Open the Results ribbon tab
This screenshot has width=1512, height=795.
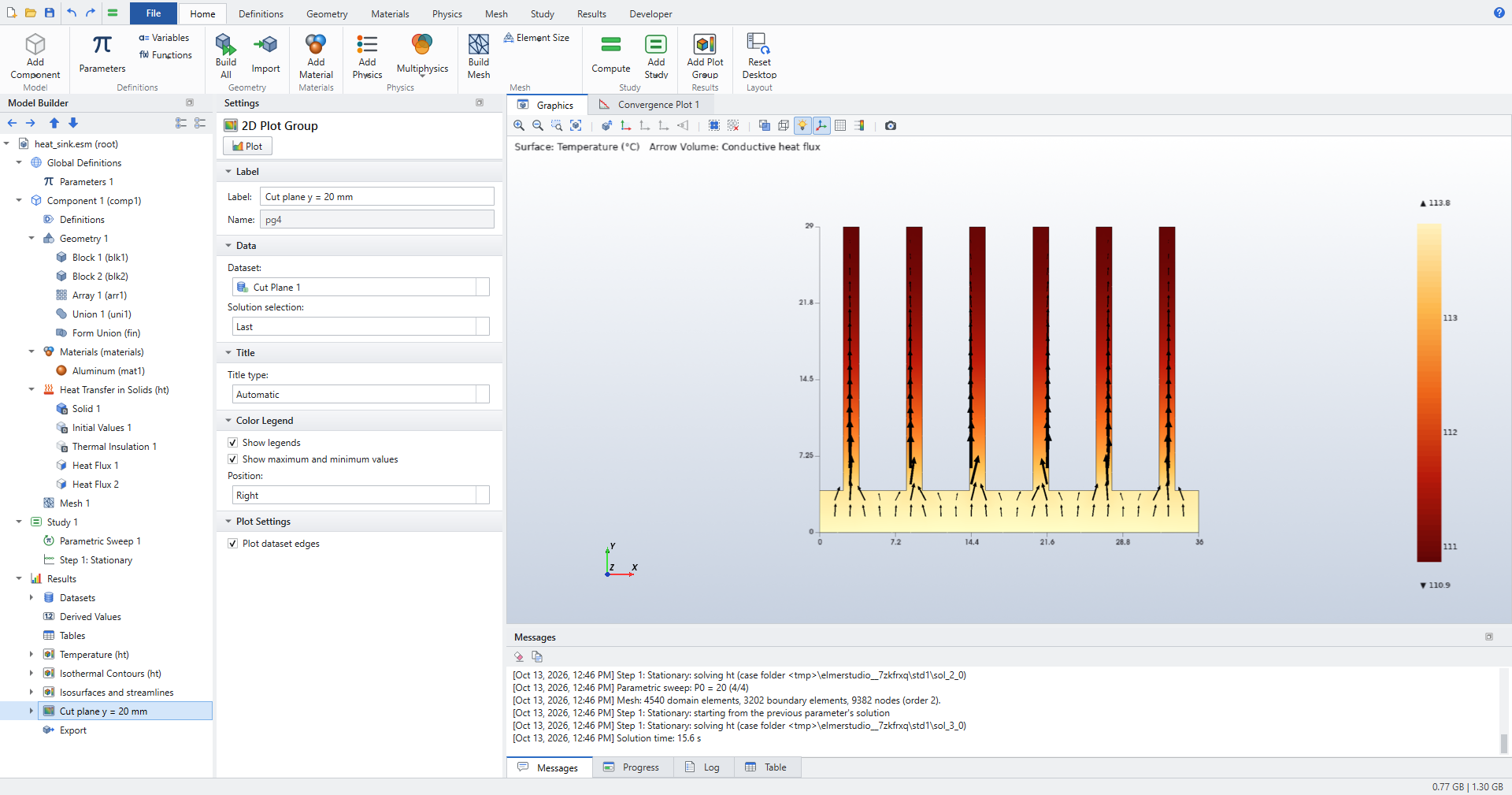coord(591,14)
